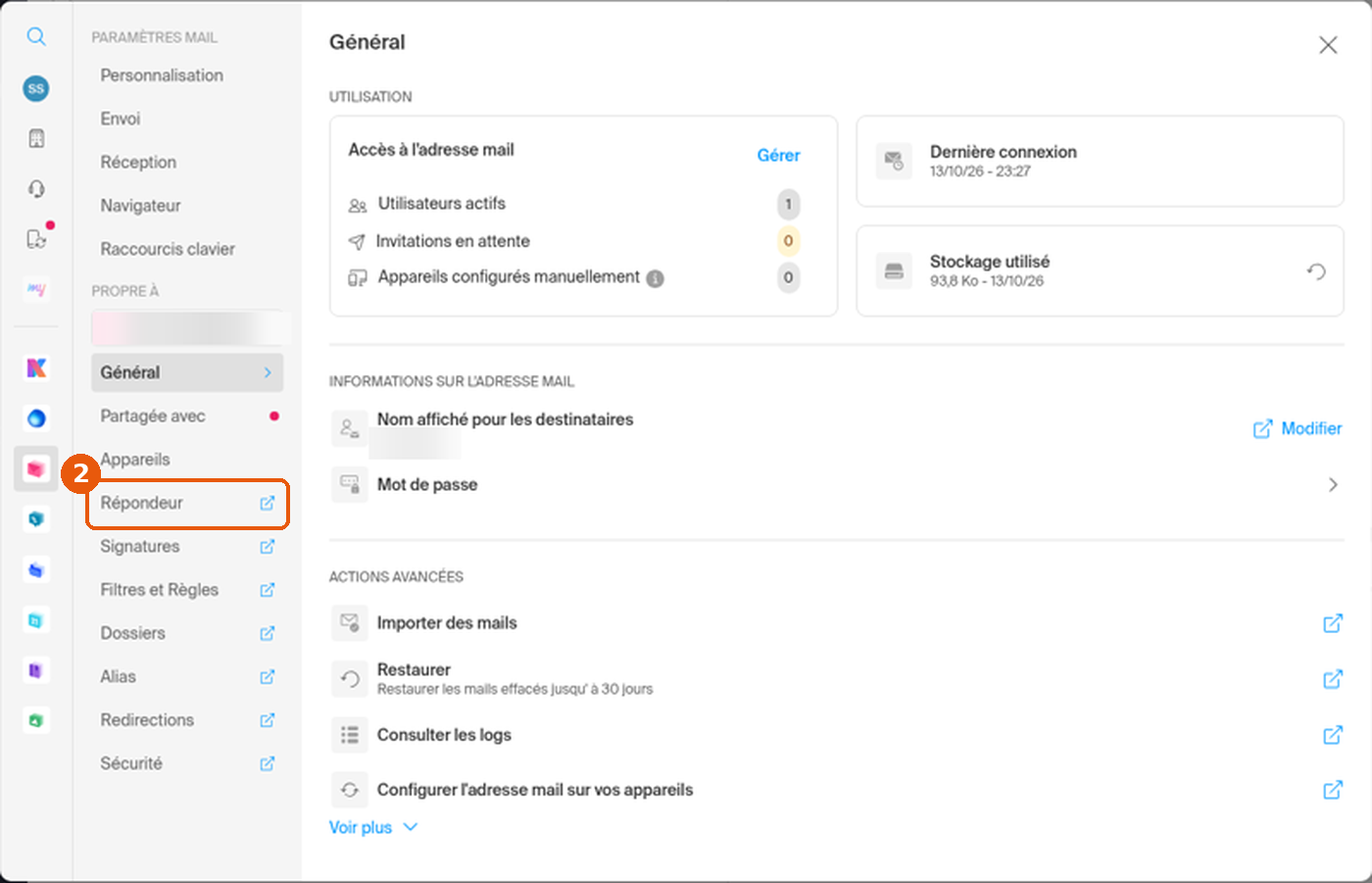Screen dimensions: 1372x883
Task: Open the Redirections settings
Action: tap(187, 720)
